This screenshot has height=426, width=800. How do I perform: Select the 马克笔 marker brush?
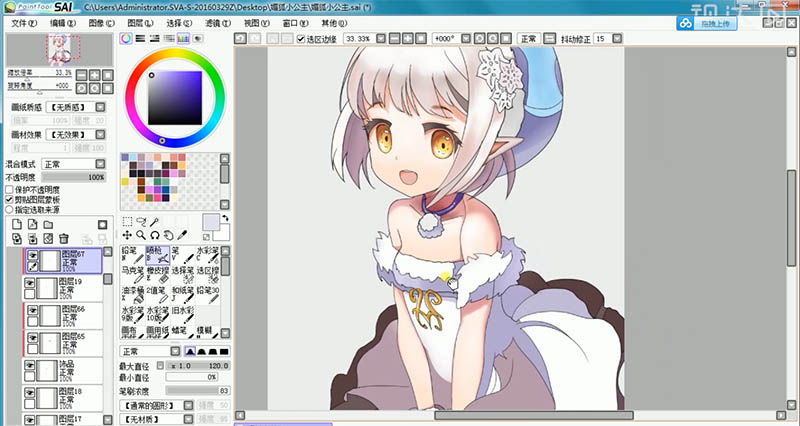[132, 274]
